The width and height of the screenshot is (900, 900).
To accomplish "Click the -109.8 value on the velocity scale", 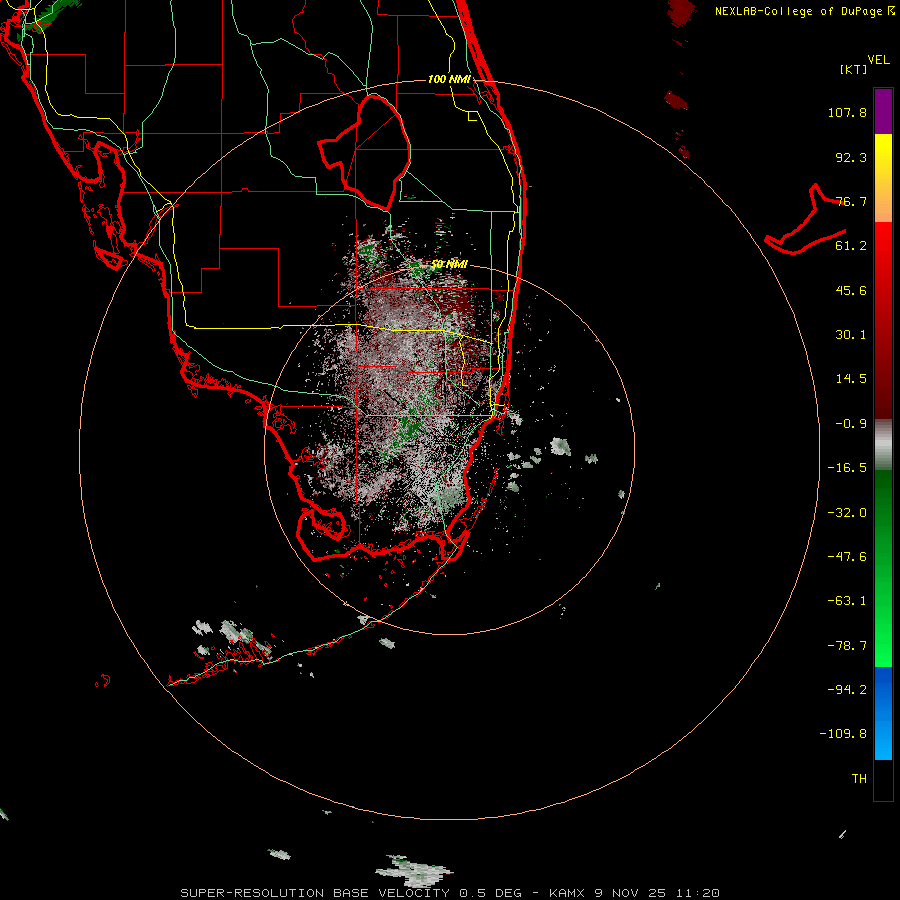I will (x=843, y=734).
